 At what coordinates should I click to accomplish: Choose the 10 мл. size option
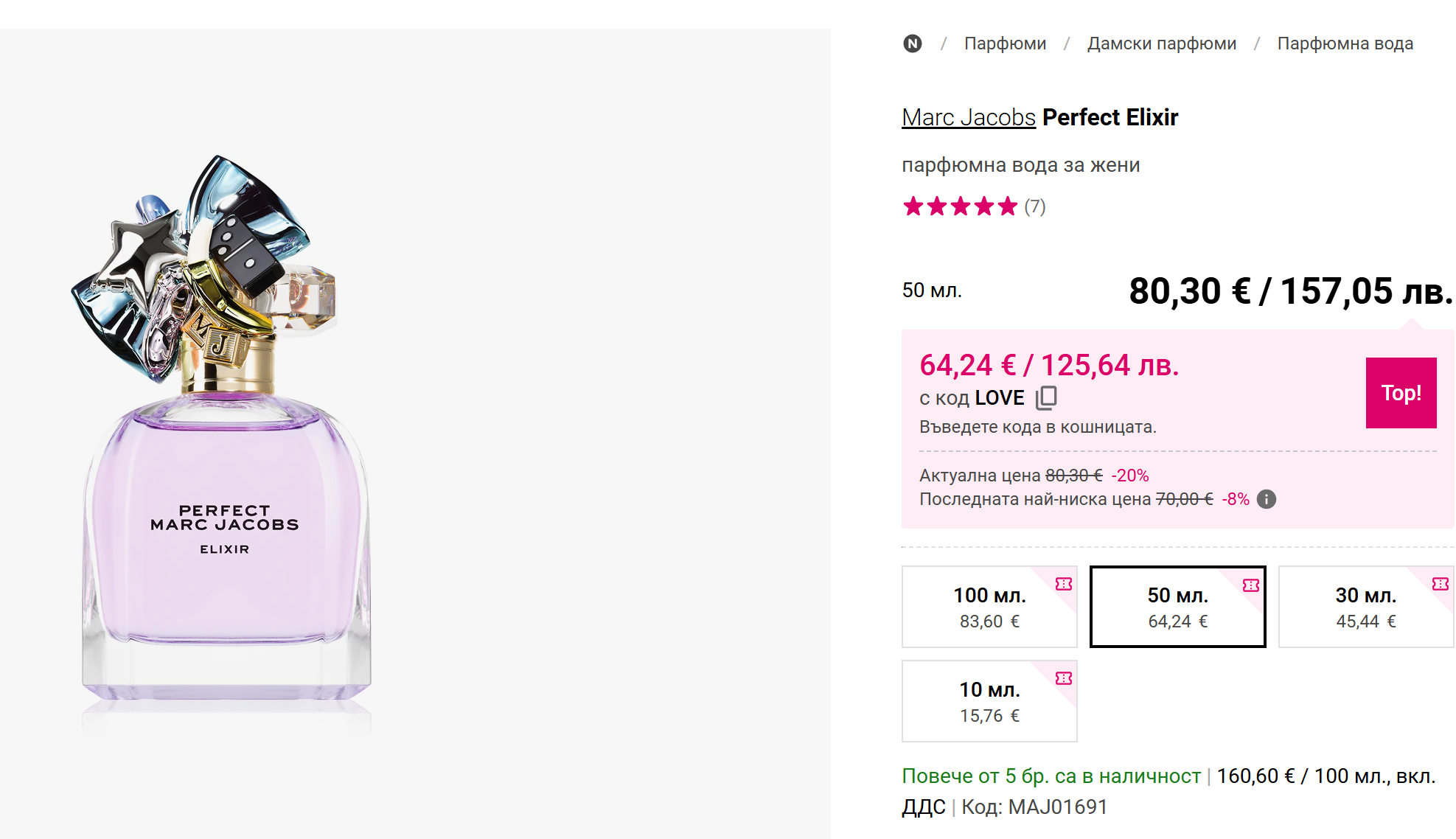pos(989,701)
